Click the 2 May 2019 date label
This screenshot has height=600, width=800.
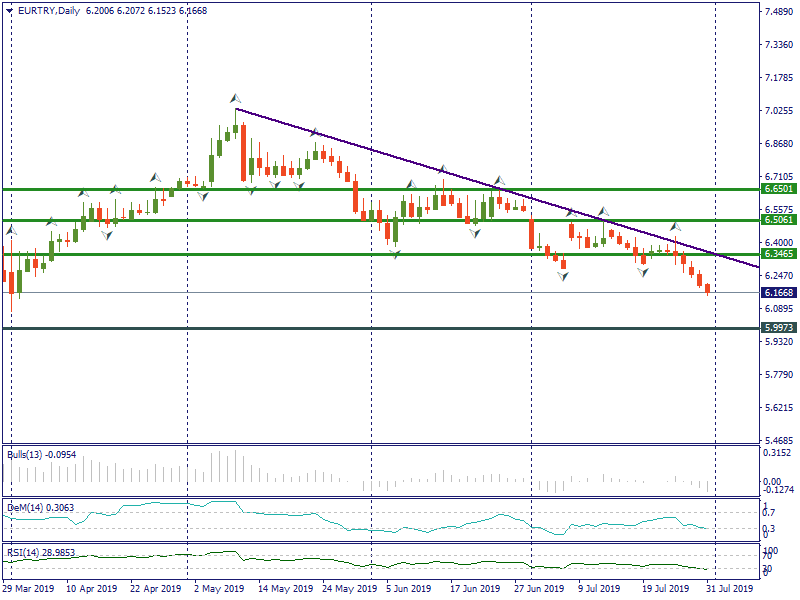coord(219,589)
